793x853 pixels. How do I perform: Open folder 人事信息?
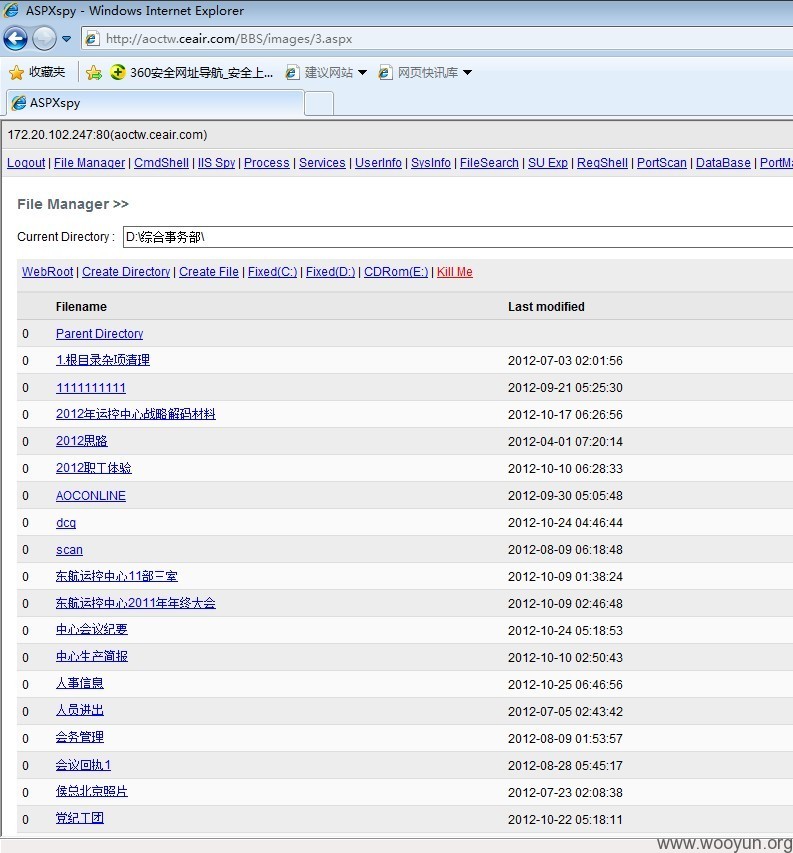click(79, 684)
